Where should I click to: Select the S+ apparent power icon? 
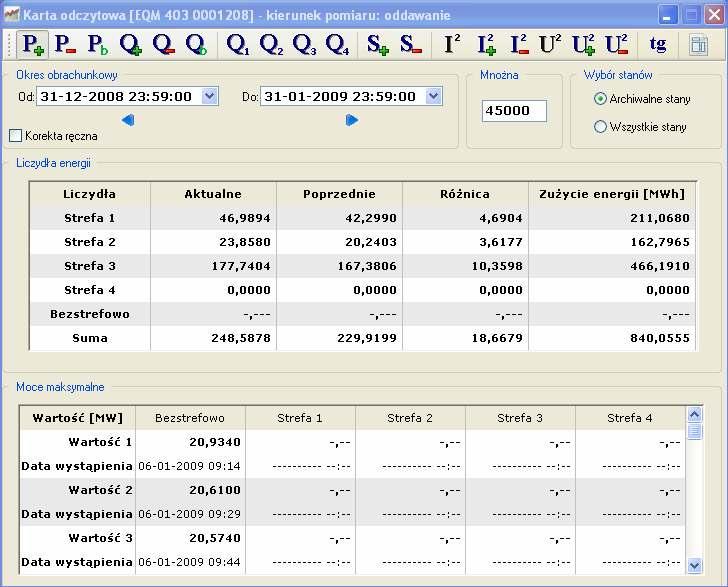point(377,45)
